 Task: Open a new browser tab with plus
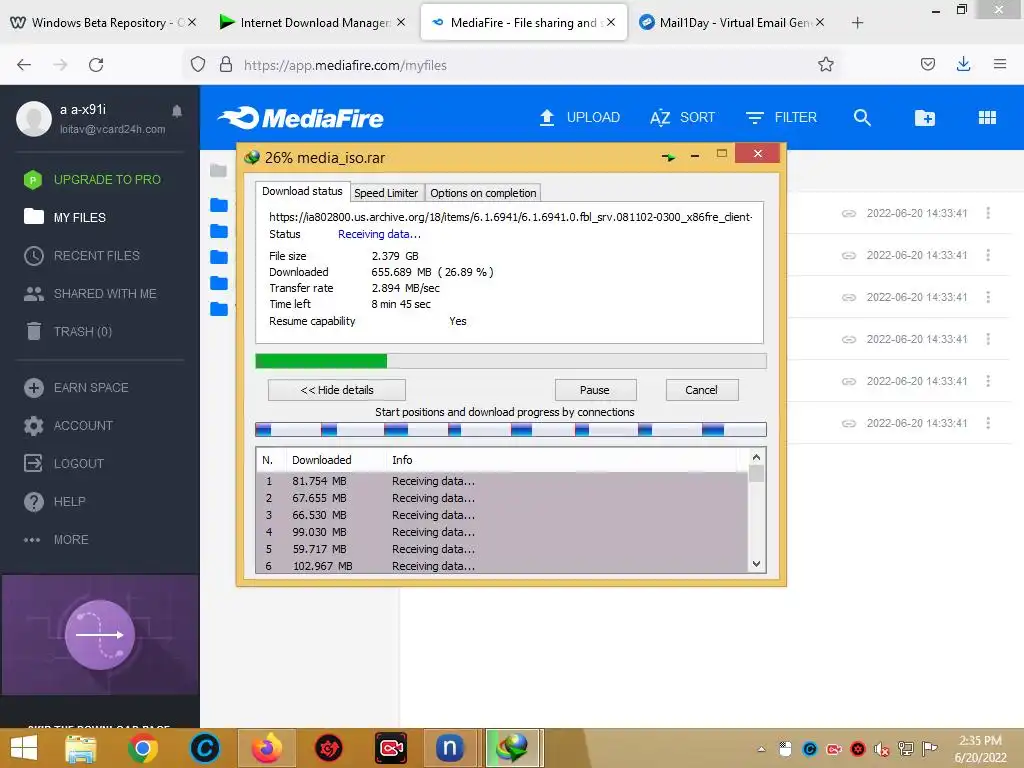tap(857, 23)
